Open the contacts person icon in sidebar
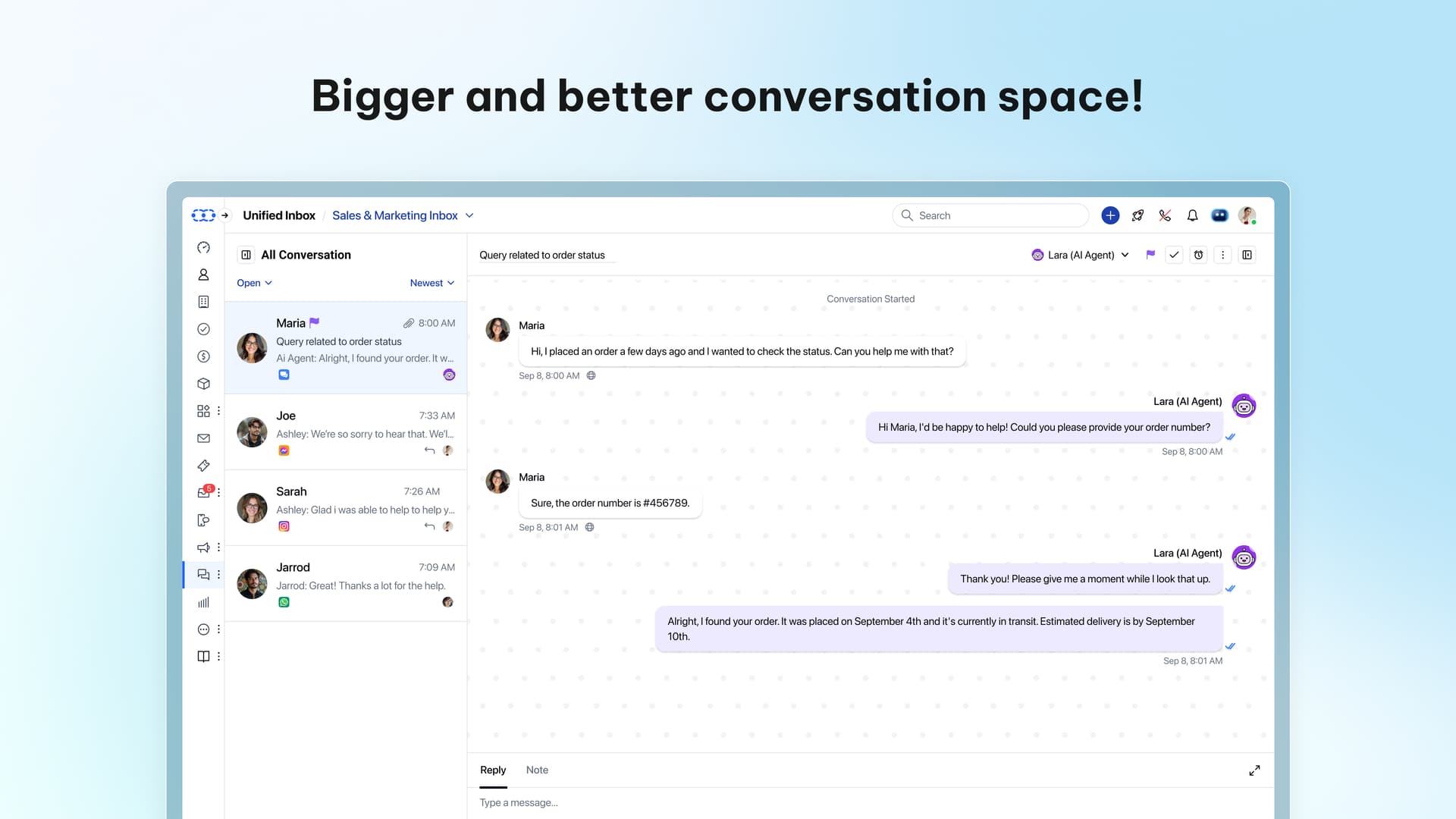Image resolution: width=1456 pixels, height=819 pixels. tap(203, 275)
